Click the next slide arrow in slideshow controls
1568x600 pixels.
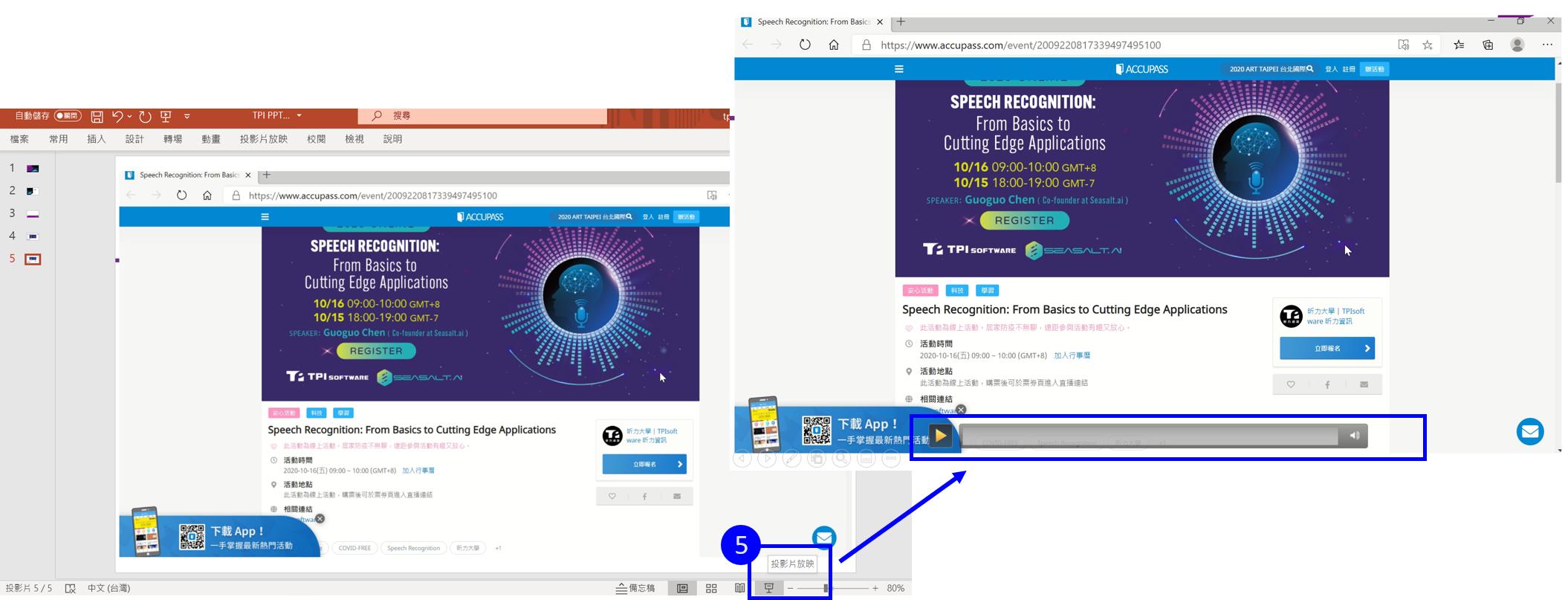click(x=767, y=459)
